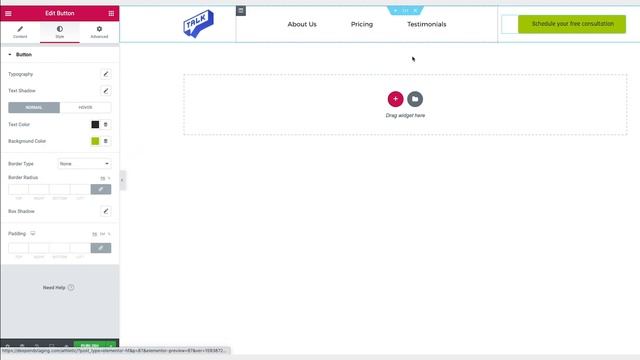Open the widgets grid panel
The image size is (640, 360).
(111, 13)
